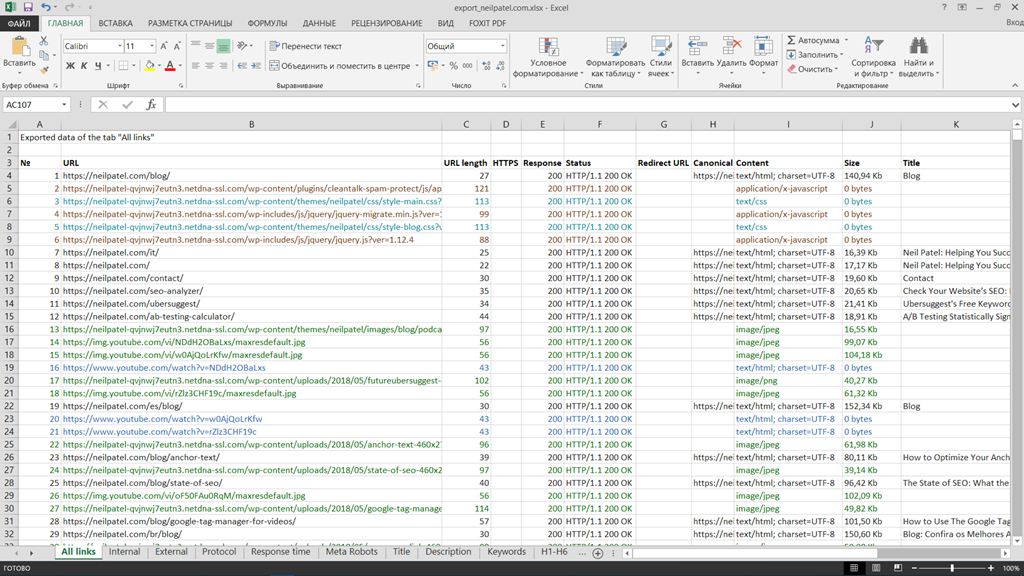Undo the last action
Screen dimensions: 1024x576
pos(45,7)
